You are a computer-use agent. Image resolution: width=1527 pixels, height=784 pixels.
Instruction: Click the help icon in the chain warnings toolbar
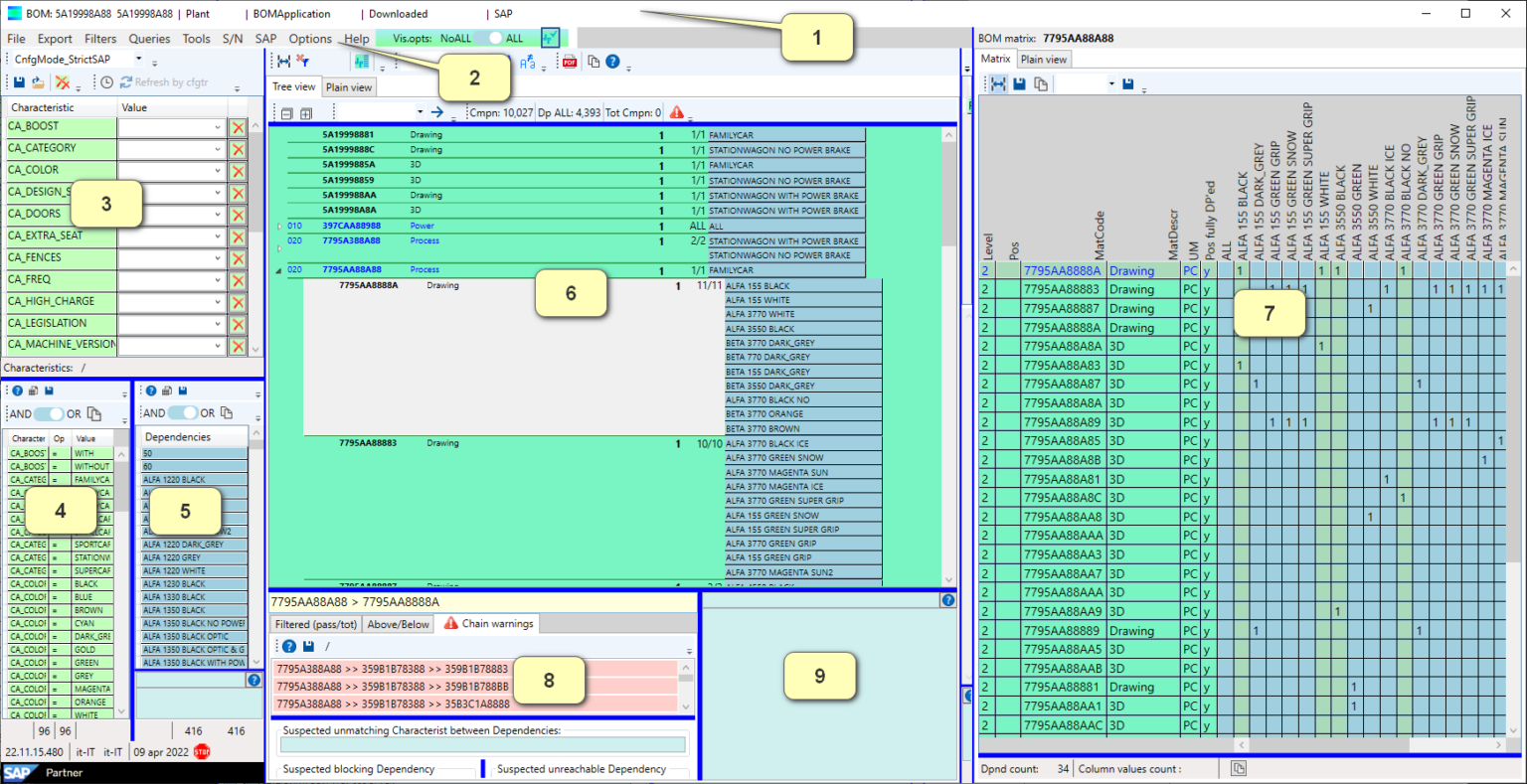(x=288, y=646)
